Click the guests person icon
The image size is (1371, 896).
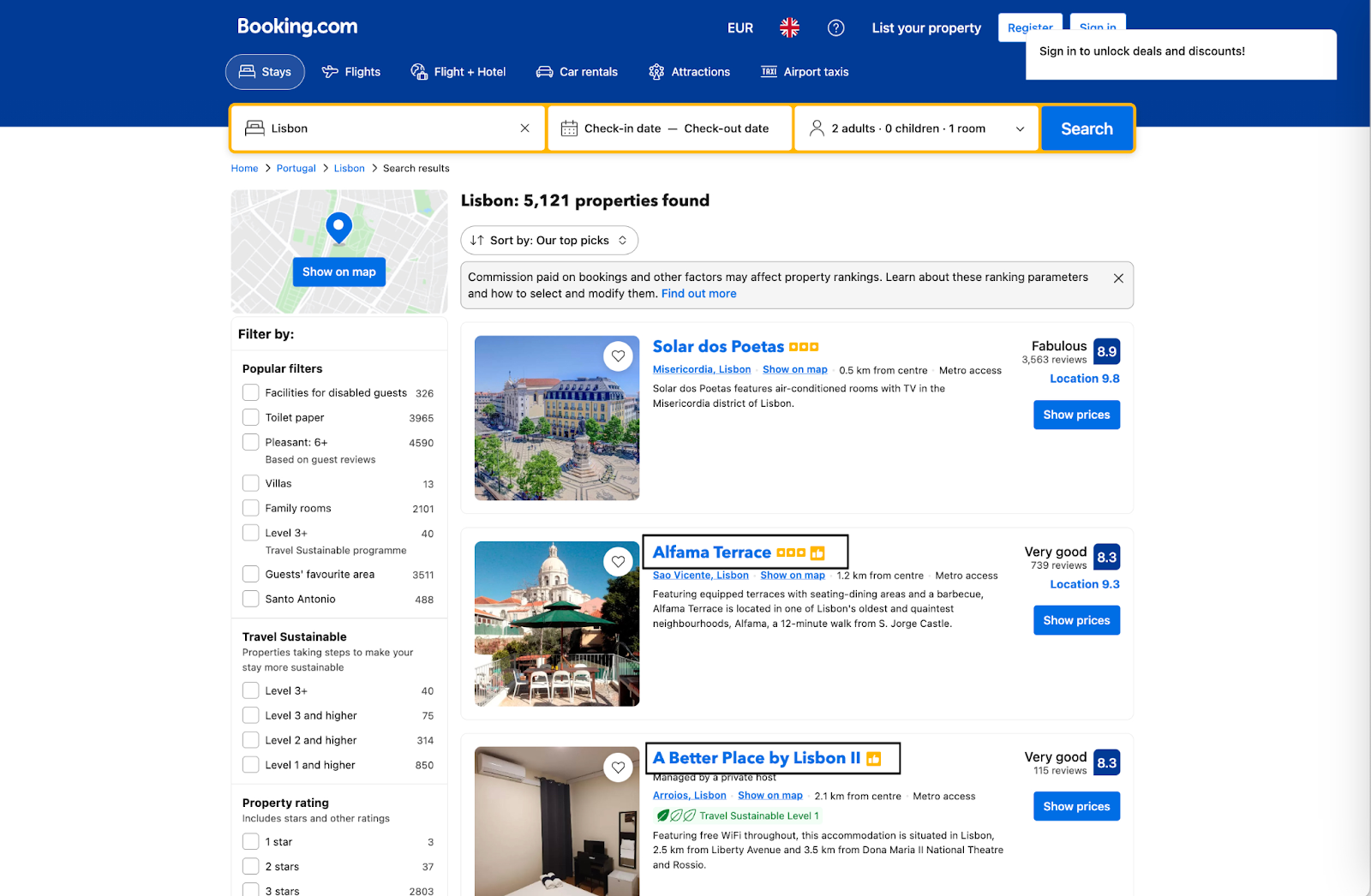click(x=817, y=128)
